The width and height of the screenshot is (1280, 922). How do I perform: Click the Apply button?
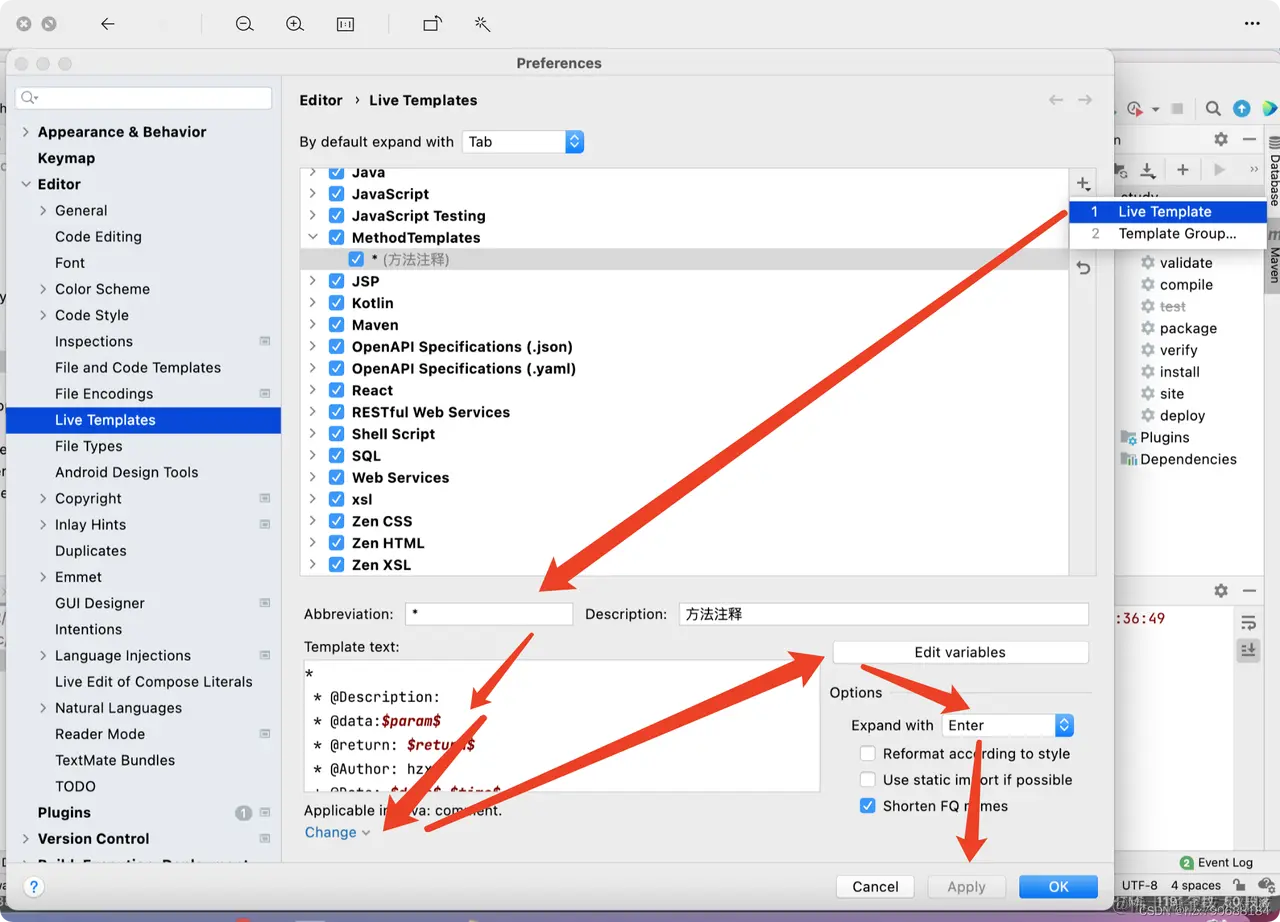pos(966,887)
